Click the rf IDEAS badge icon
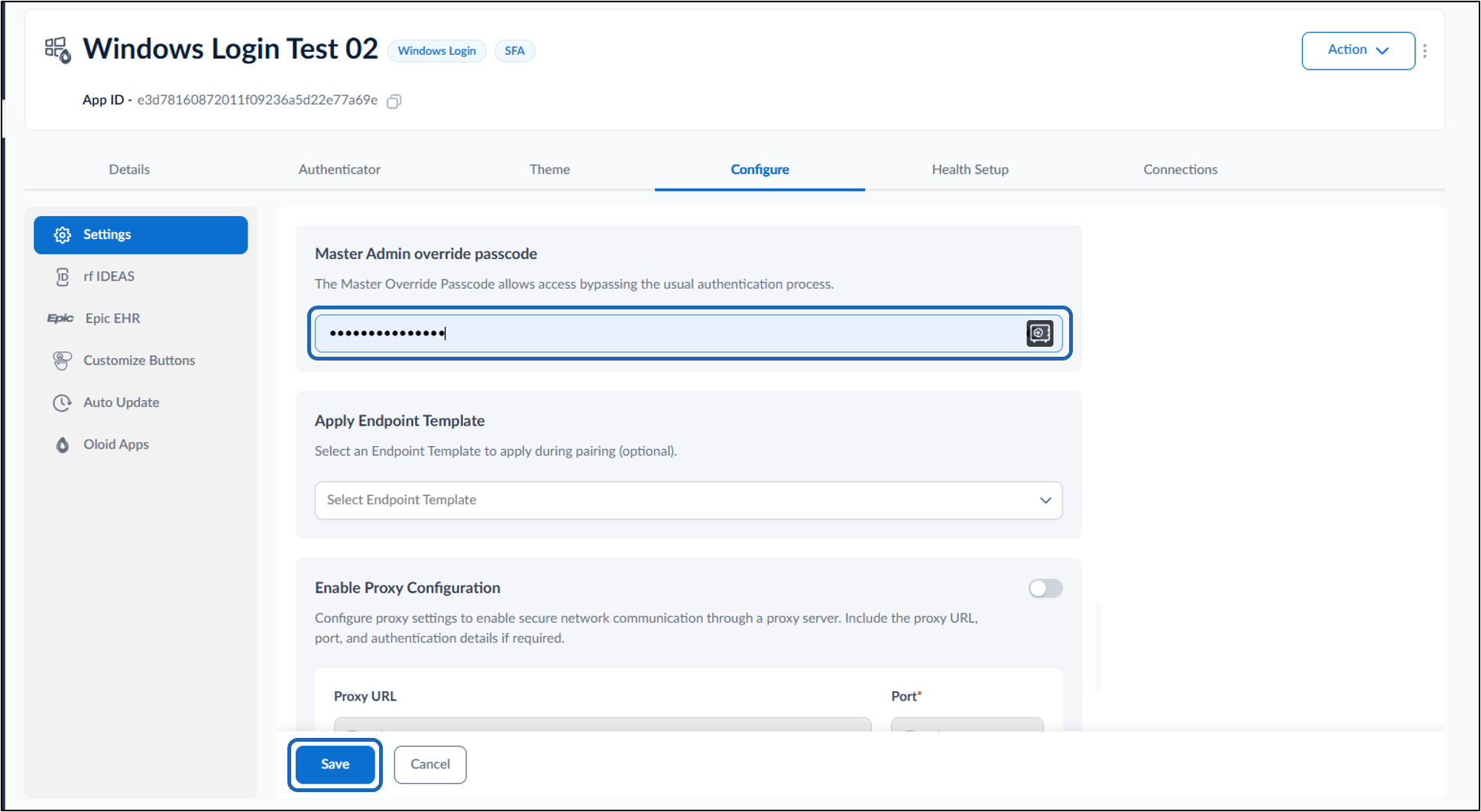 tap(63, 277)
